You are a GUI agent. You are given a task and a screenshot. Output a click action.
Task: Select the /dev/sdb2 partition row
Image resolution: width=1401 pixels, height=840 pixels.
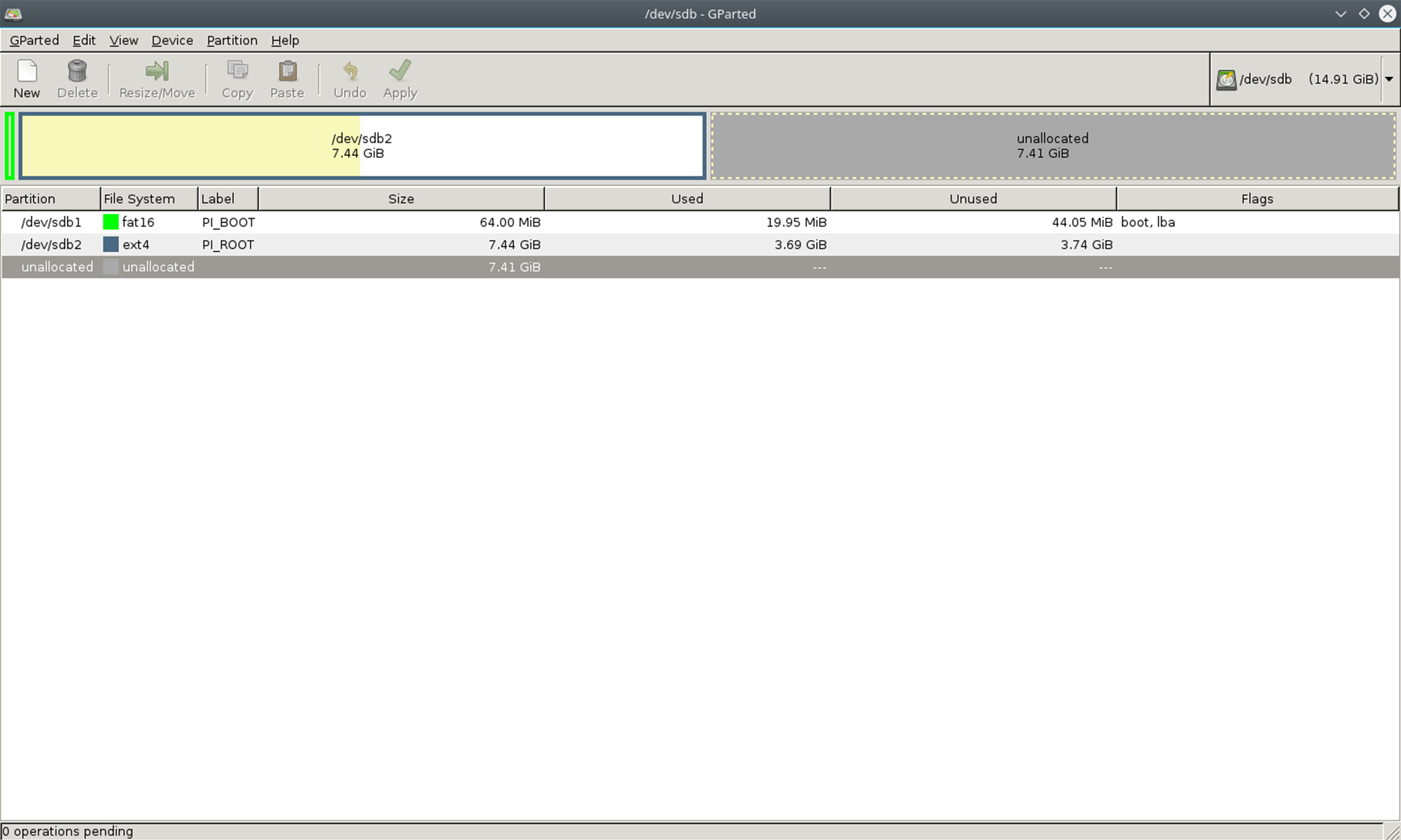700,244
